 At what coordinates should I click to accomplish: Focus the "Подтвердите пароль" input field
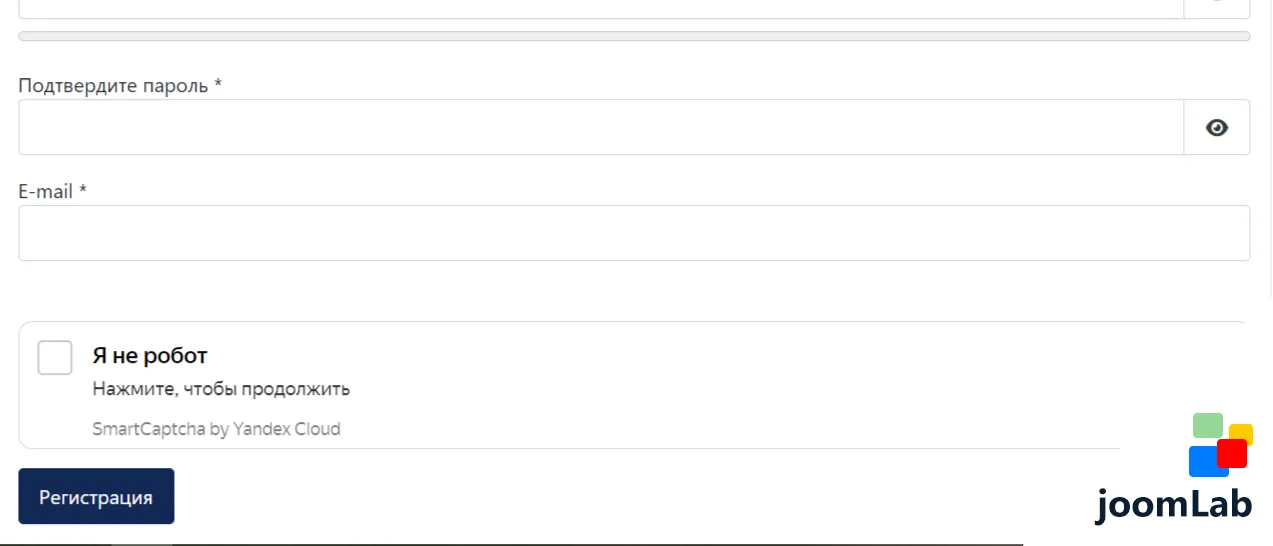tap(601, 127)
